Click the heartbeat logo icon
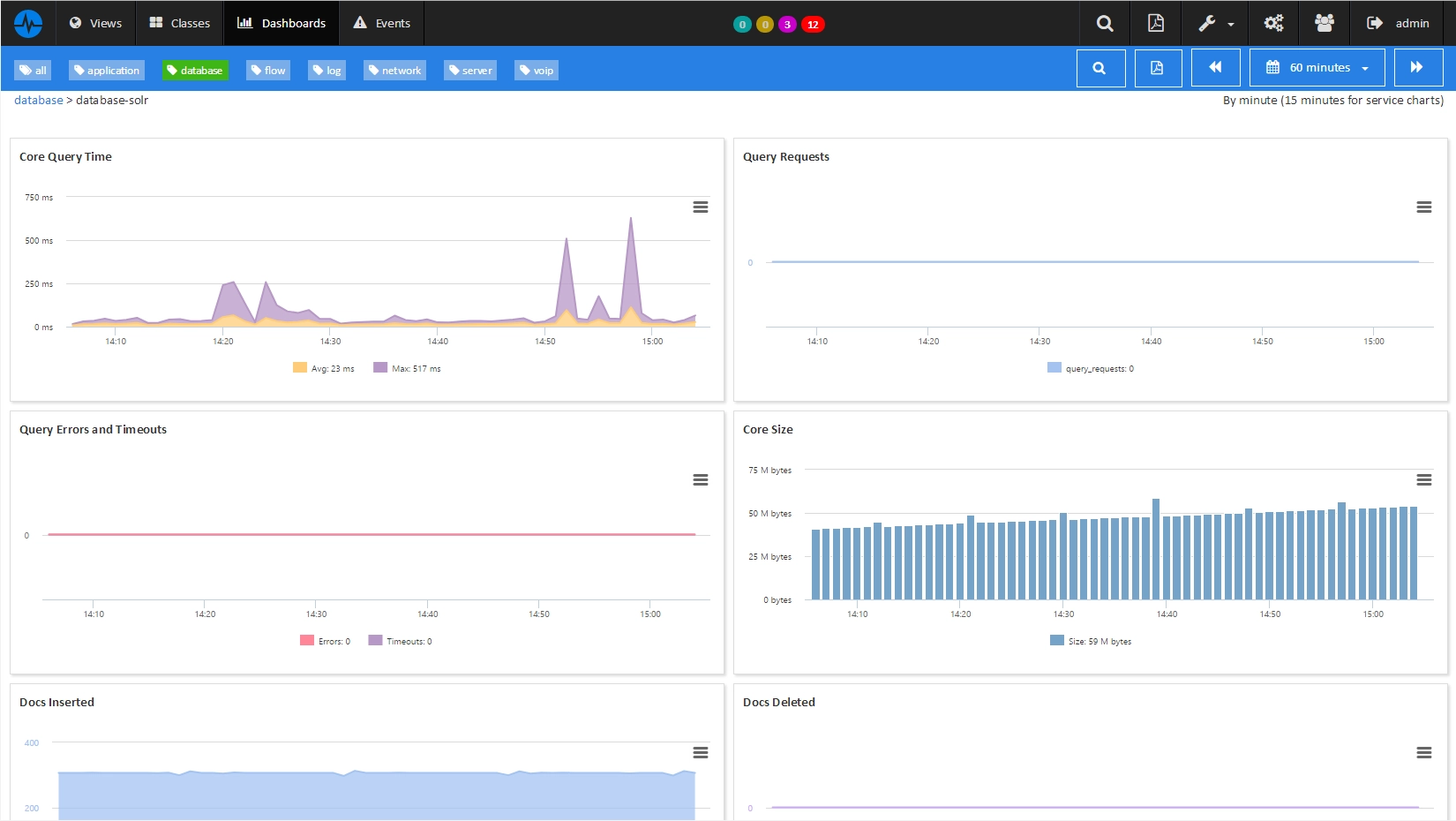This screenshot has height=821, width=1456. (x=28, y=23)
